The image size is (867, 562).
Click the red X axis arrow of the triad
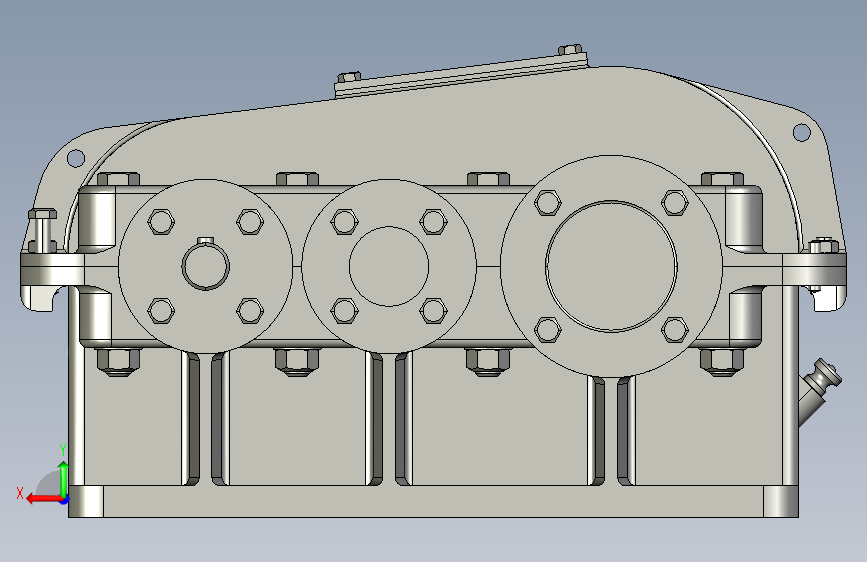click(43, 499)
